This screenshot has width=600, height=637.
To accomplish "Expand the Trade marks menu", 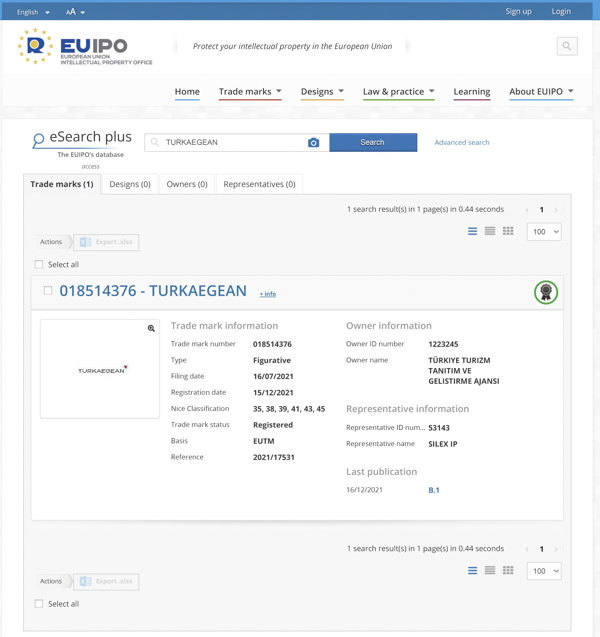I will pyautogui.click(x=250, y=92).
